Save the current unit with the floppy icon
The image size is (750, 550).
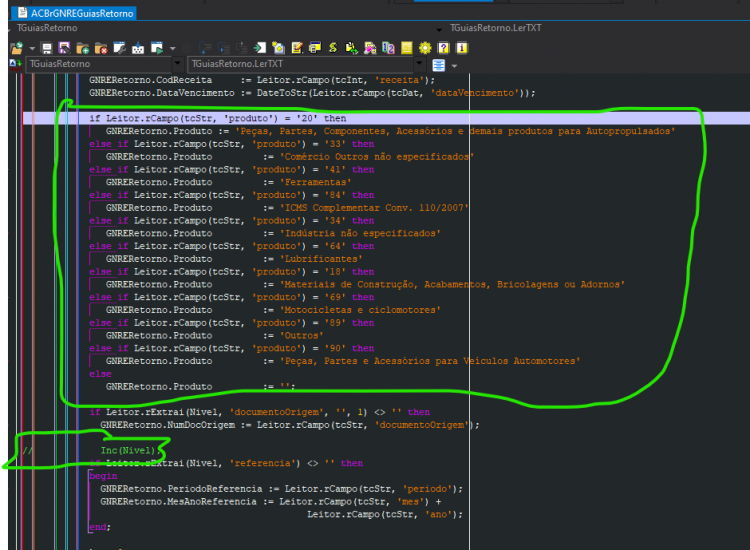click(47, 48)
